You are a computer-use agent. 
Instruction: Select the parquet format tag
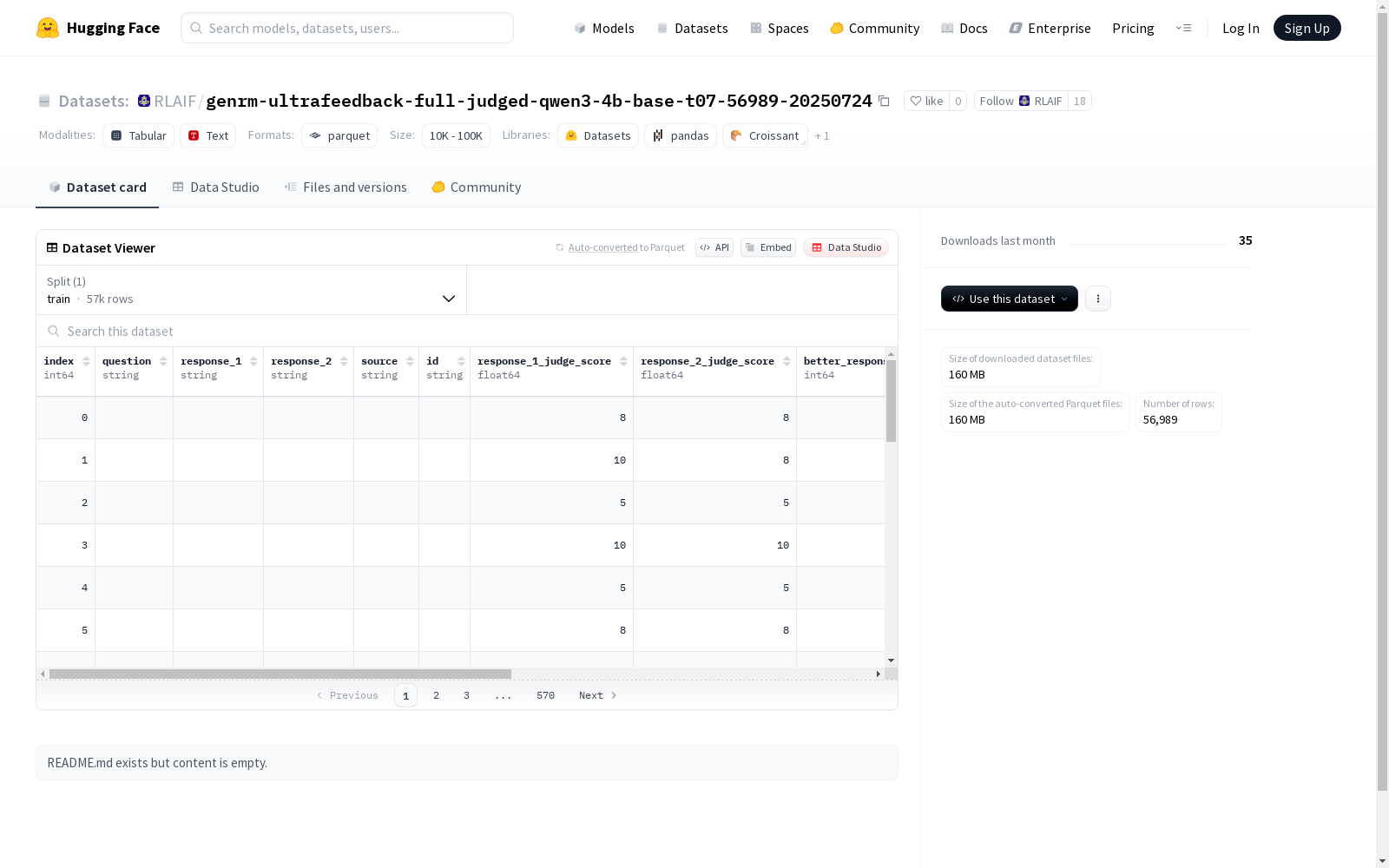click(x=339, y=135)
